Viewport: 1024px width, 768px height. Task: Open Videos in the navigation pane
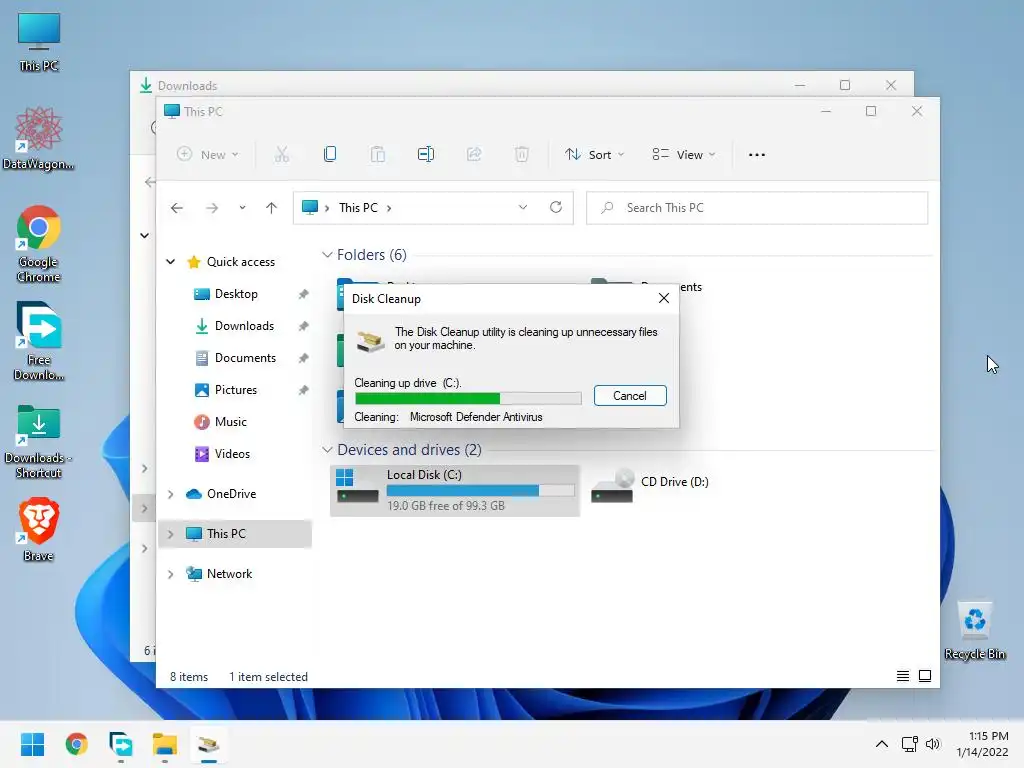click(232, 454)
